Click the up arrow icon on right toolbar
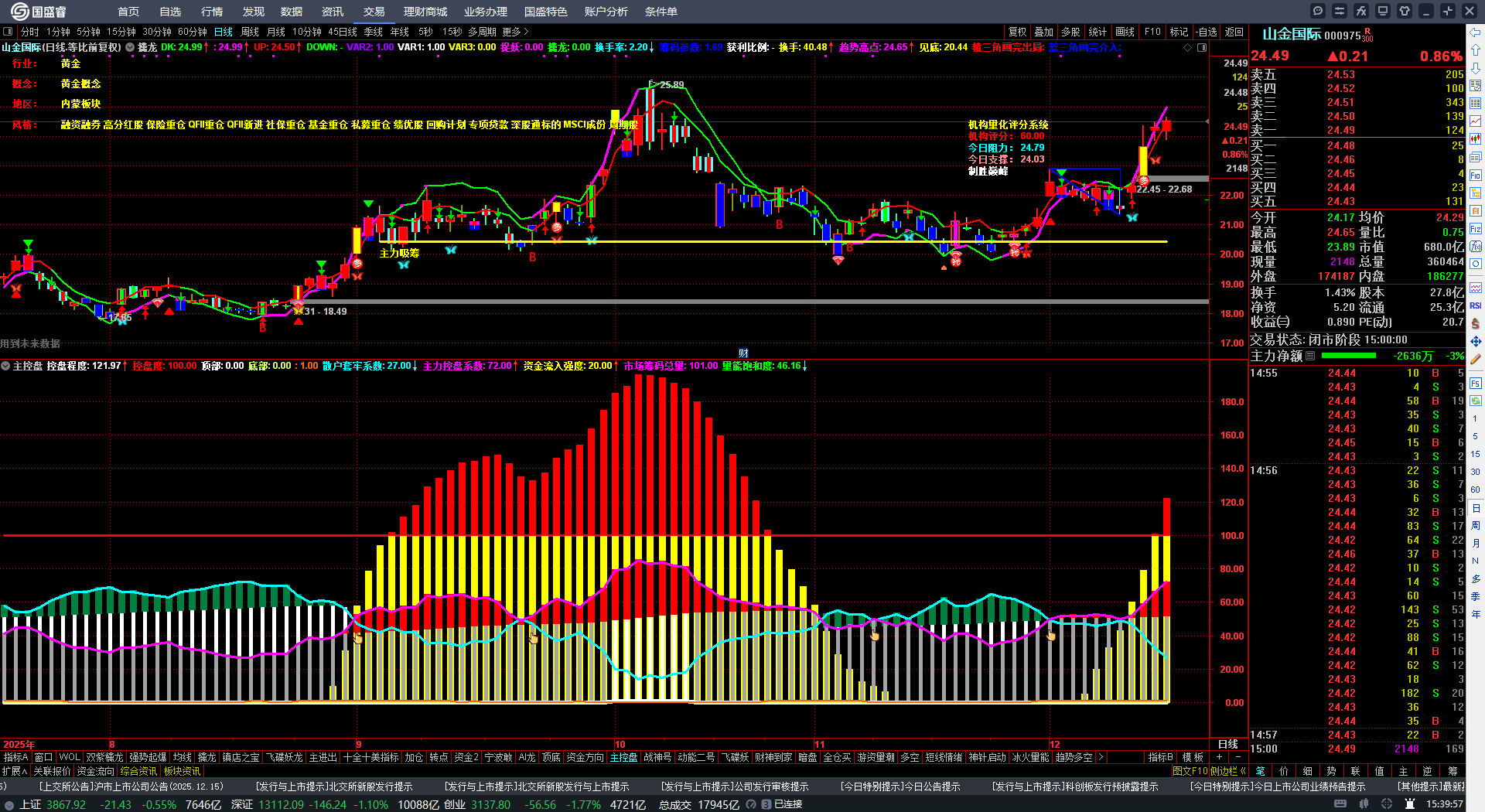1485x812 pixels. coord(1476,50)
